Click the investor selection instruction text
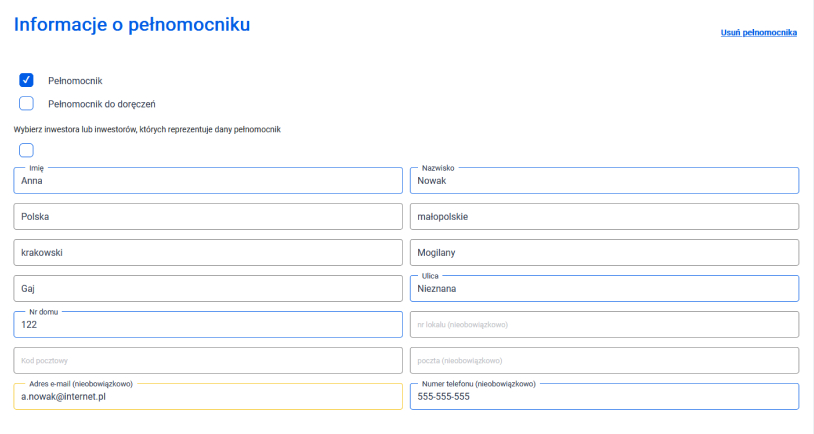This screenshot has height=434, width=814. pos(147,129)
